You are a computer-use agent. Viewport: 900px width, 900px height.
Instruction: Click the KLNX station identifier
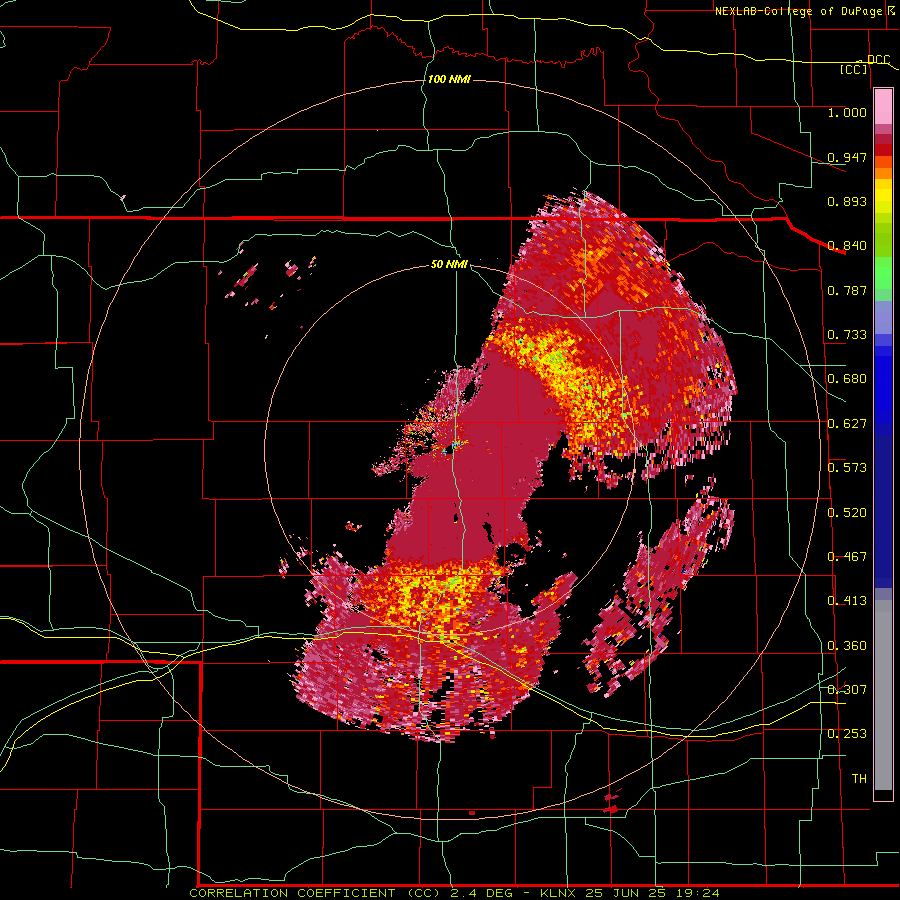558,893
